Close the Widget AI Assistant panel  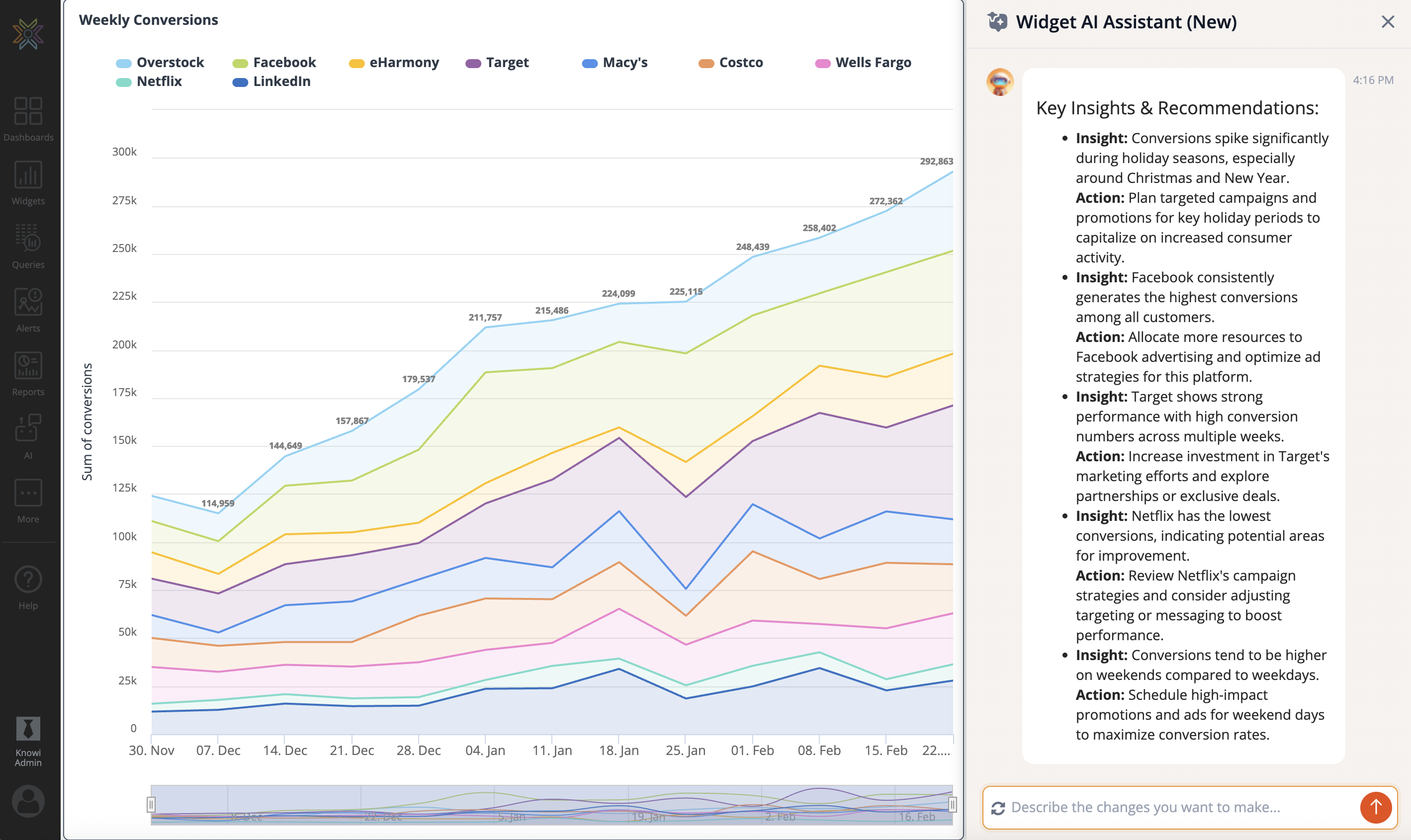coord(1388,21)
